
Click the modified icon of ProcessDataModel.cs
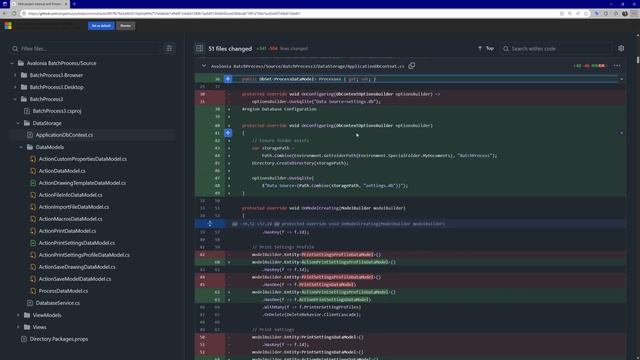point(33,291)
